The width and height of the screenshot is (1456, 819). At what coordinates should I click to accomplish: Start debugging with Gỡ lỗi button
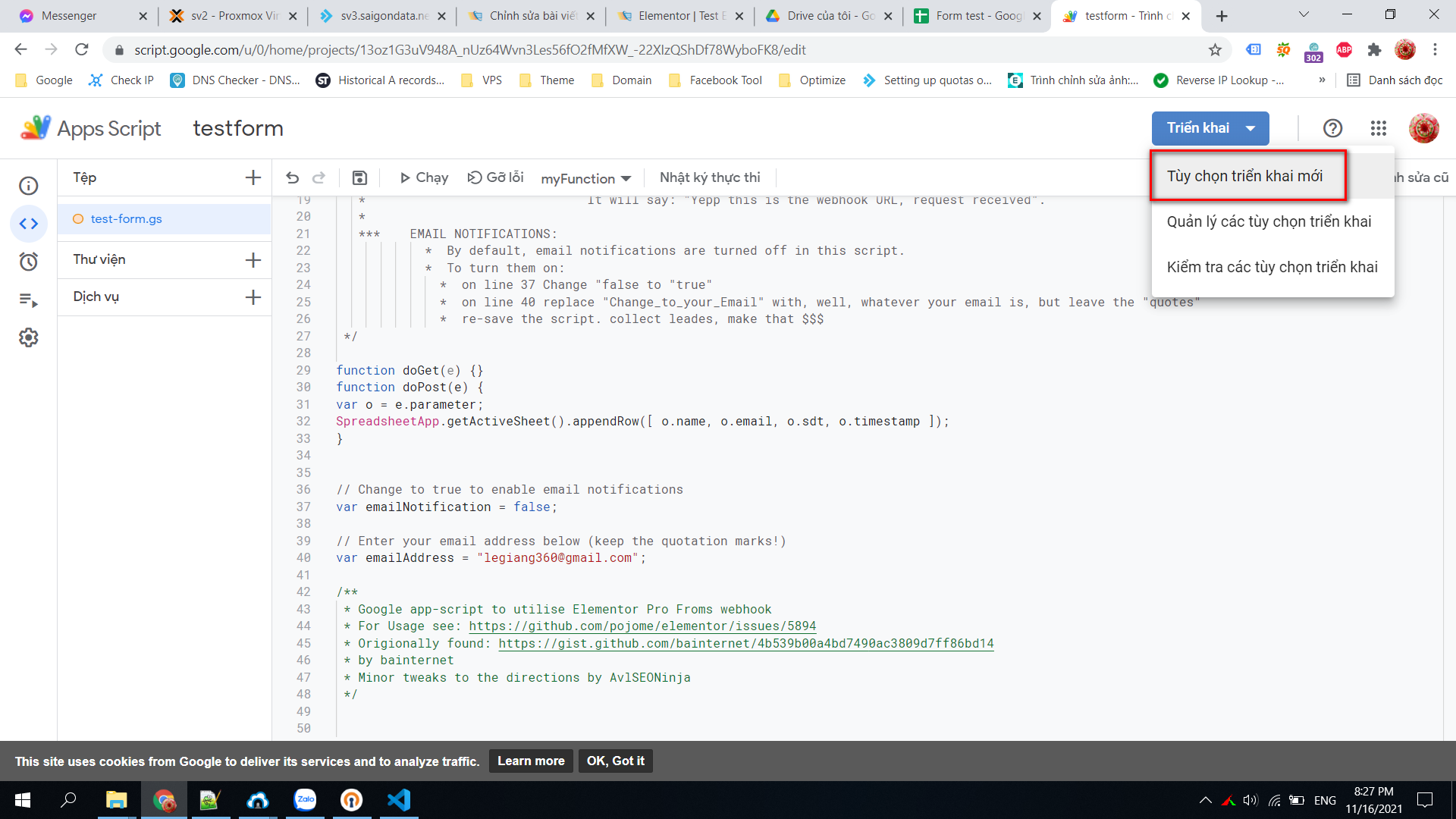[x=495, y=177]
